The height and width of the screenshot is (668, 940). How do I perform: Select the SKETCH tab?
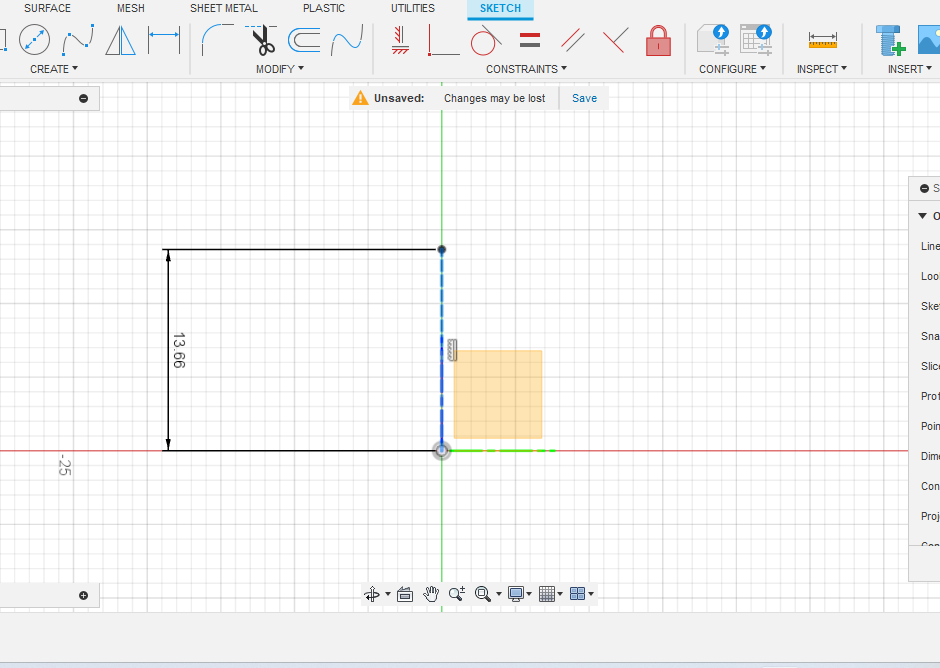pos(501,8)
